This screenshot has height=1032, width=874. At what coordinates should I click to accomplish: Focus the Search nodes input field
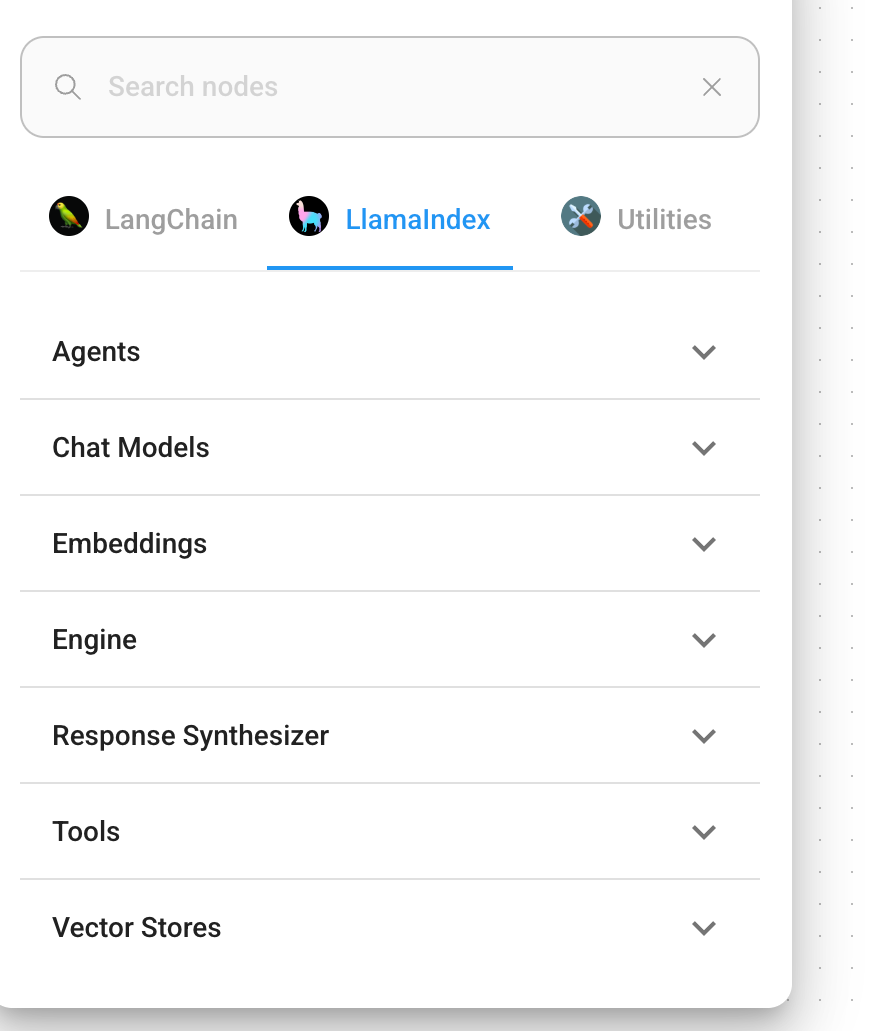pos(390,87)
